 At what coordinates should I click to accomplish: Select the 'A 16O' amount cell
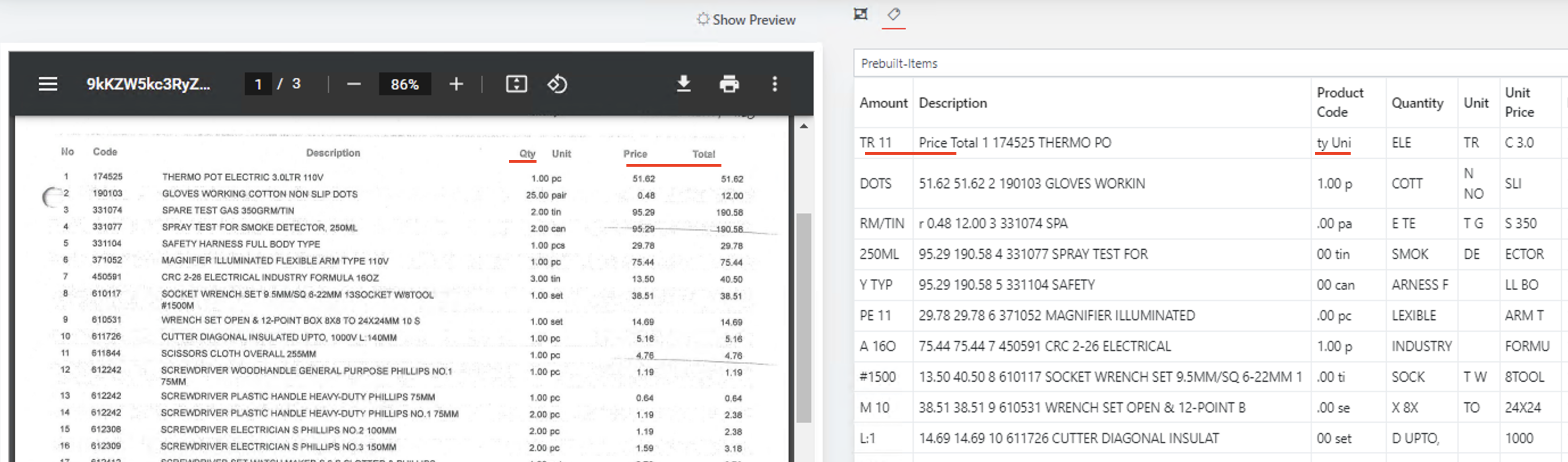[882, 346]
